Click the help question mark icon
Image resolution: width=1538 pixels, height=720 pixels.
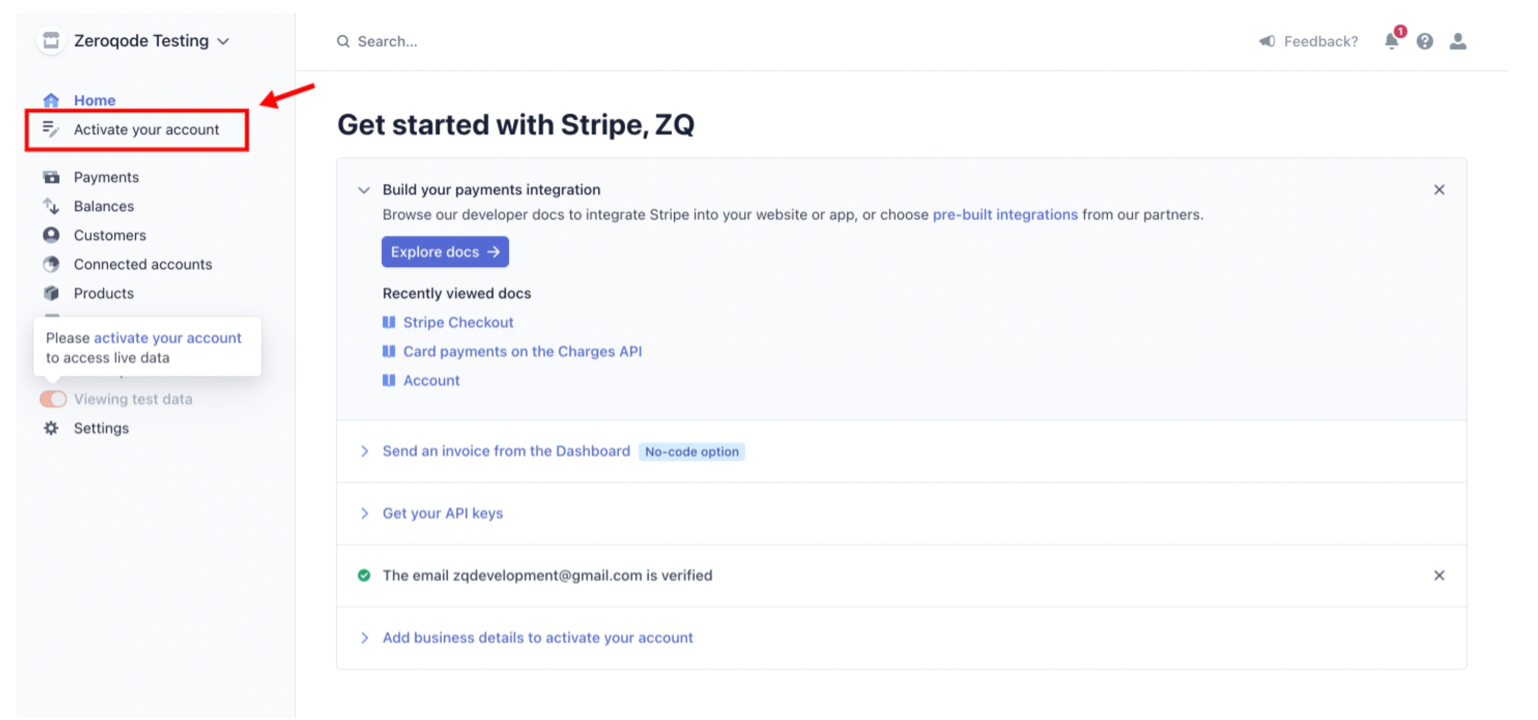[1425, 41]
